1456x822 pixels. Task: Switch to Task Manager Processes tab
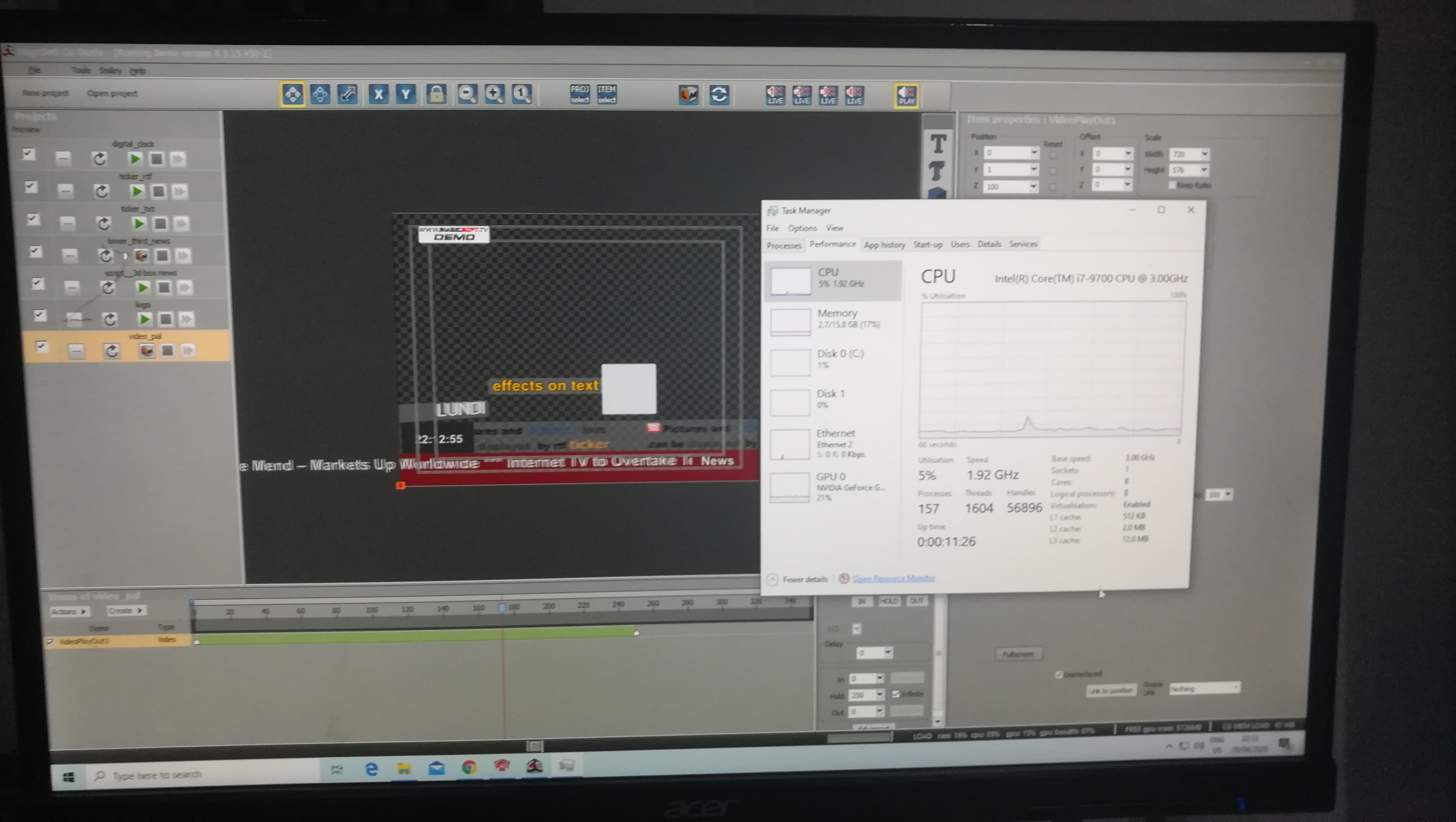coord(784,245)
